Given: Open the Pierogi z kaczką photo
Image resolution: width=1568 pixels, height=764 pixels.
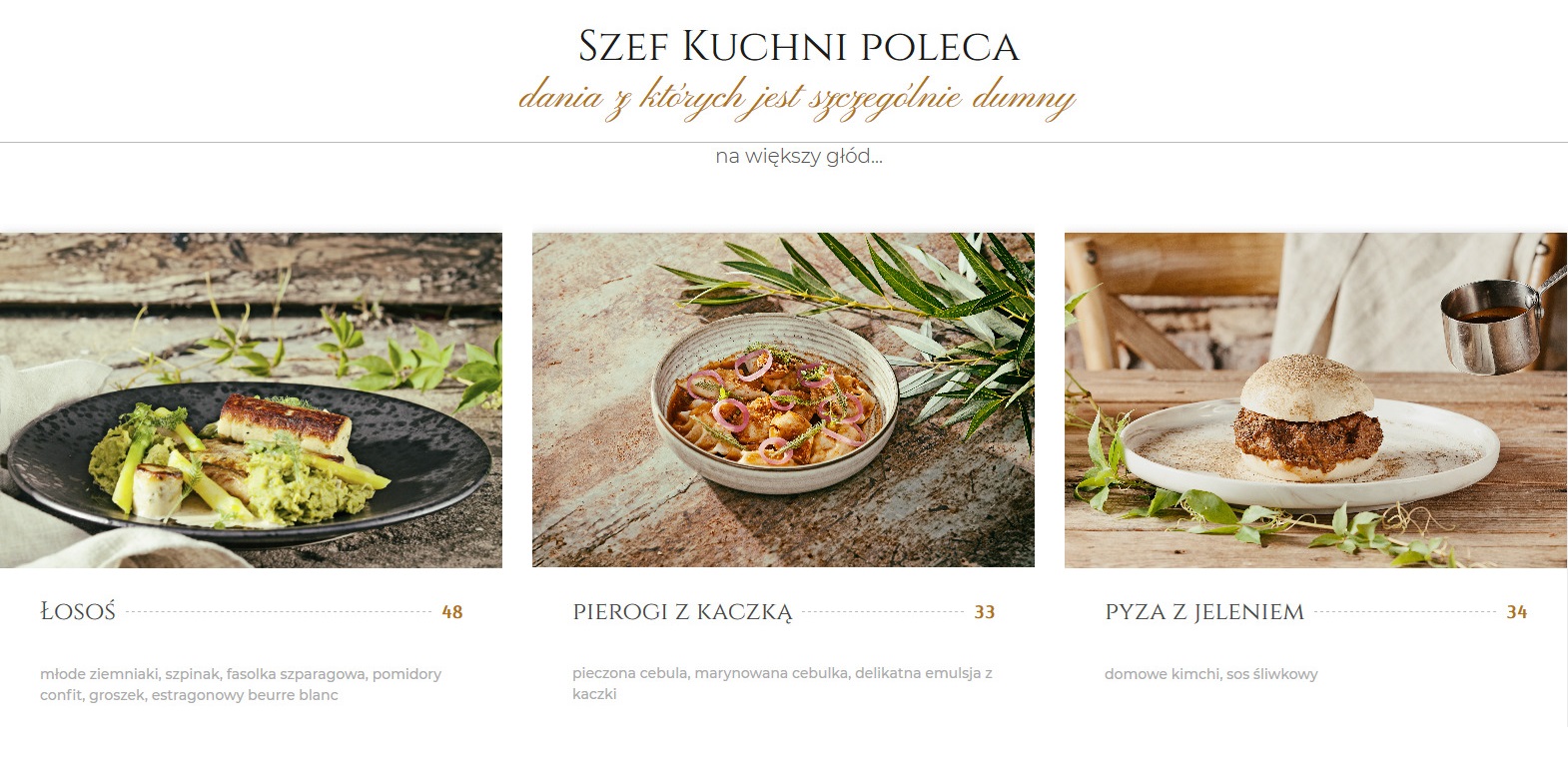Looking at the screenshot, I should (x=783, y=400).
